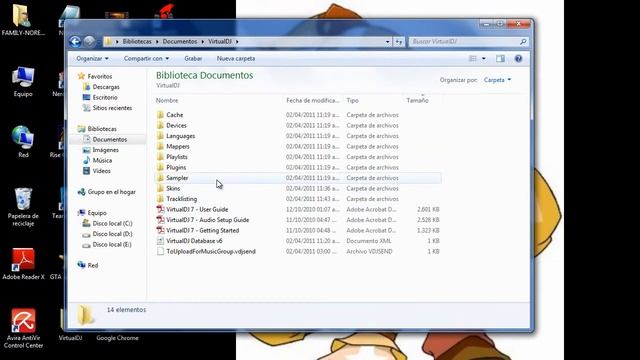Screen dimensions: 640x360
Task: Select Red in the navigation pane
Action: pos(93,265)
